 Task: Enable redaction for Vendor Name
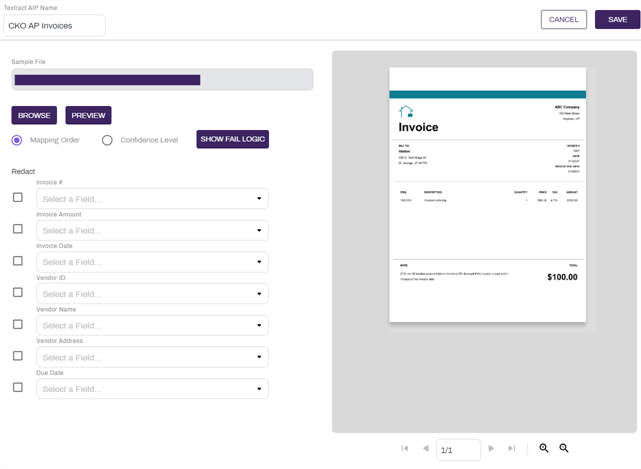click(x=18, y=324)
